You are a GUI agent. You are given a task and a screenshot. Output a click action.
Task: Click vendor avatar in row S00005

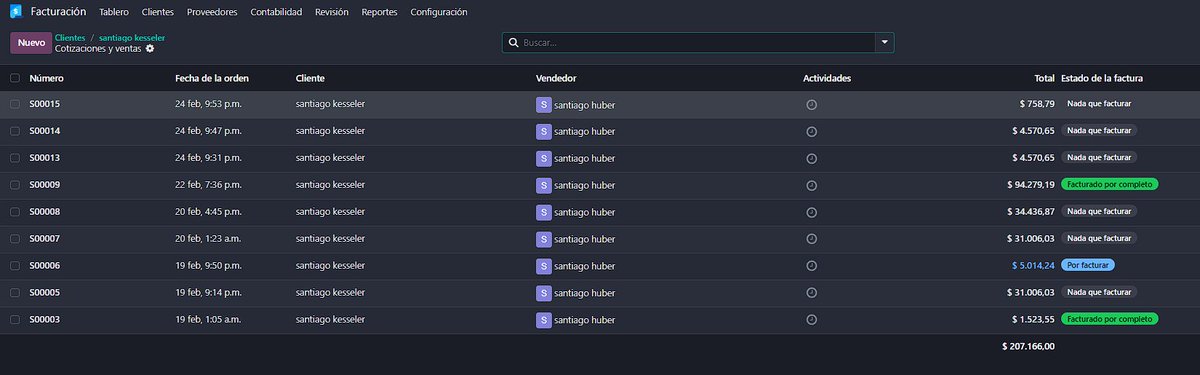pyautogui.click(x=544, y=293)
